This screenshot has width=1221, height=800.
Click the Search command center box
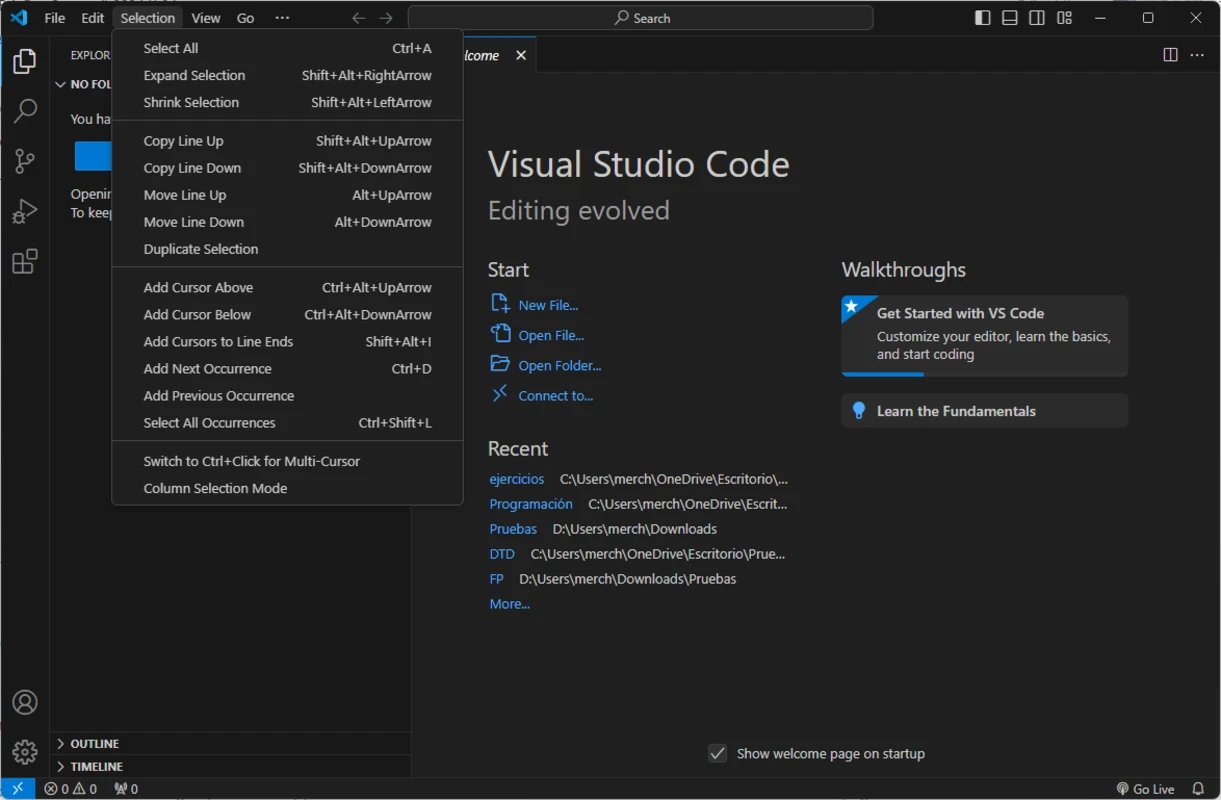click(x=640, y=18)
